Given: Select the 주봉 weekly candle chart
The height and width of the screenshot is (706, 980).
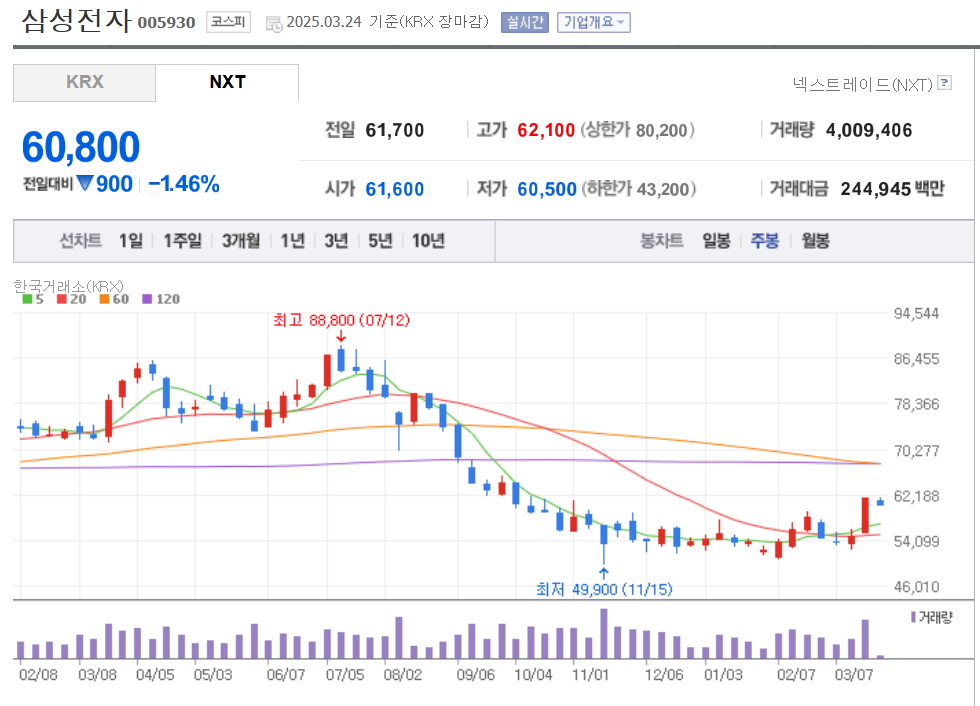Looking at the screenshot, I should [765, 241].
